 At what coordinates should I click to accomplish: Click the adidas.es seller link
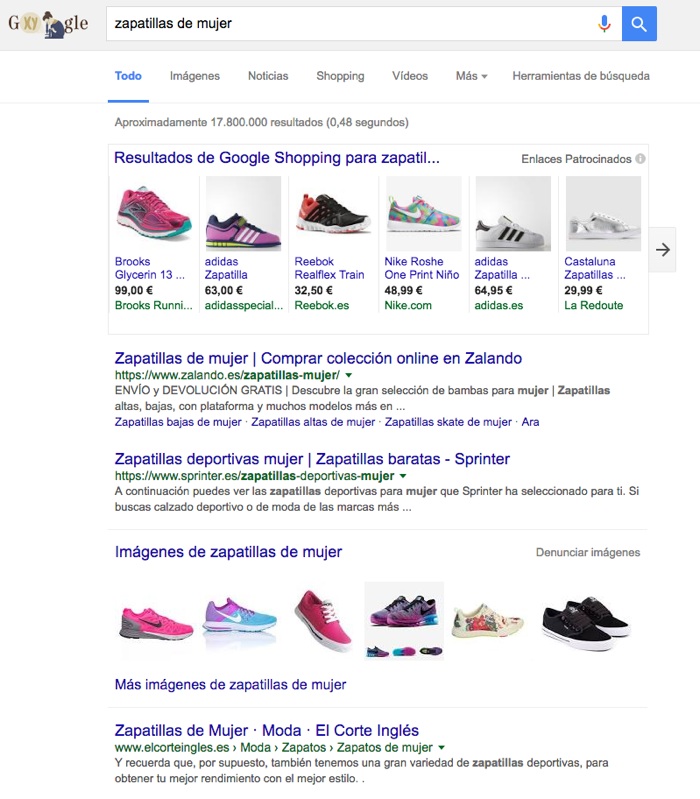[x=498, y=305]
